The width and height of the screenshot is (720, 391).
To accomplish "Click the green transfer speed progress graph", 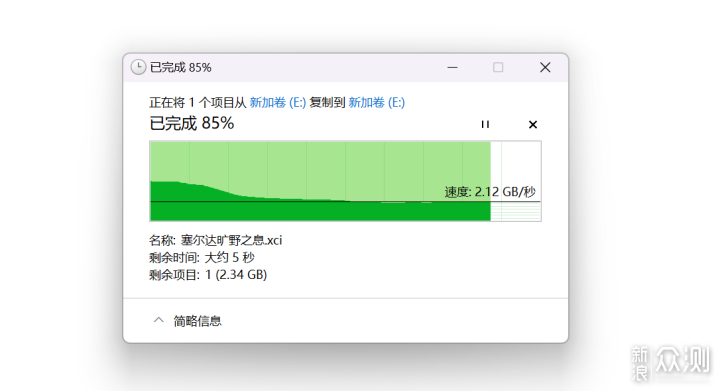I will [x=345, y=181].
